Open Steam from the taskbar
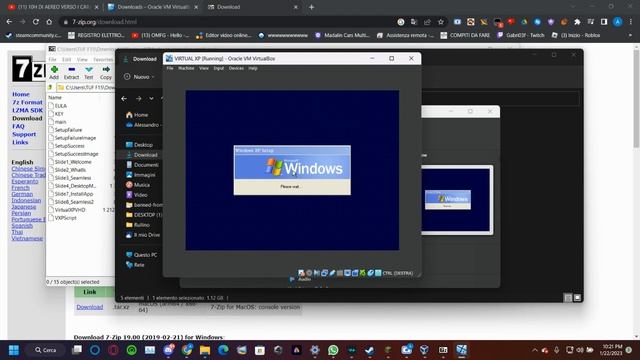 369,350
